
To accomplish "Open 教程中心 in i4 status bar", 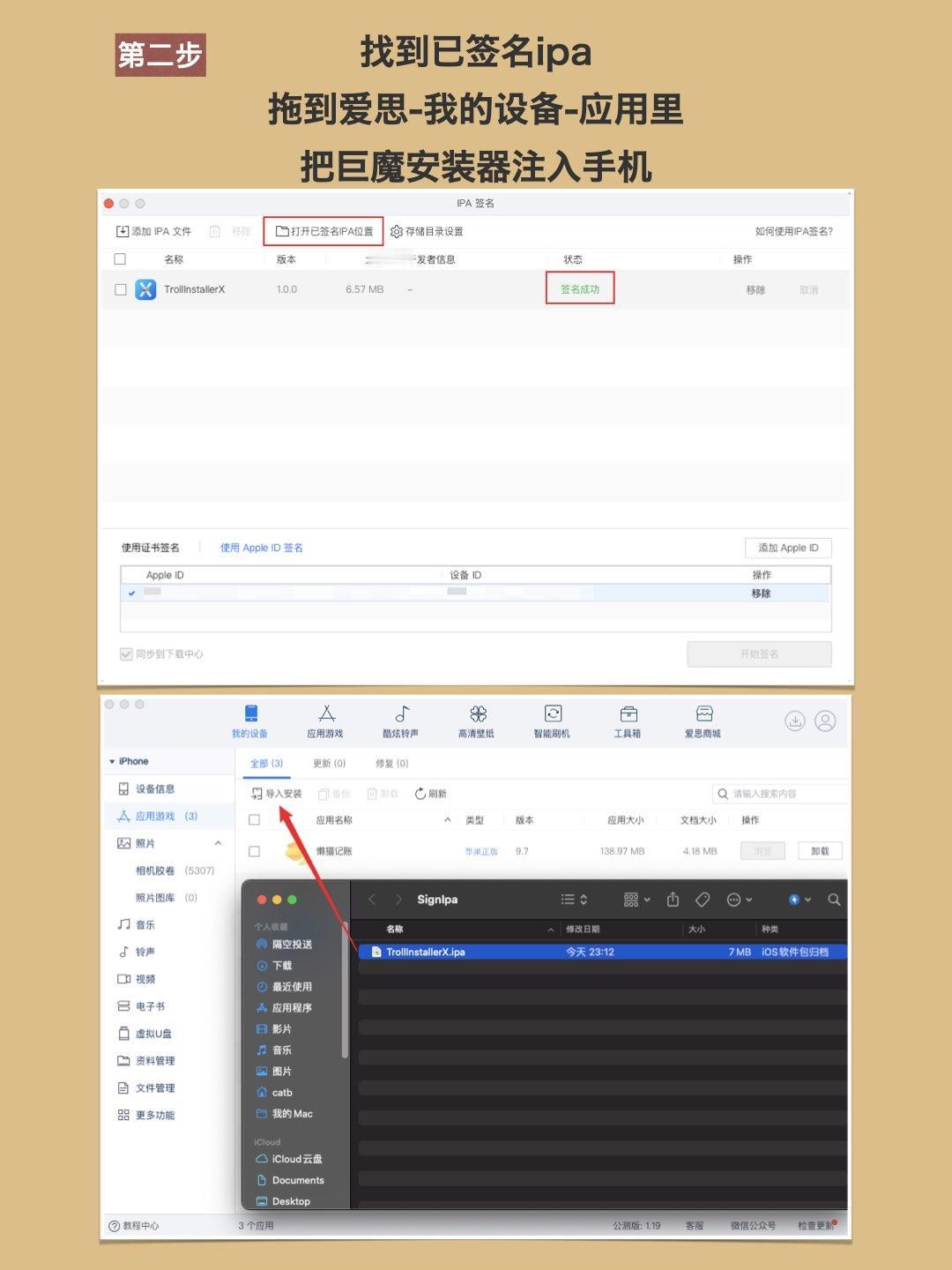I will pyautogui.click(x=134, y=1226).
